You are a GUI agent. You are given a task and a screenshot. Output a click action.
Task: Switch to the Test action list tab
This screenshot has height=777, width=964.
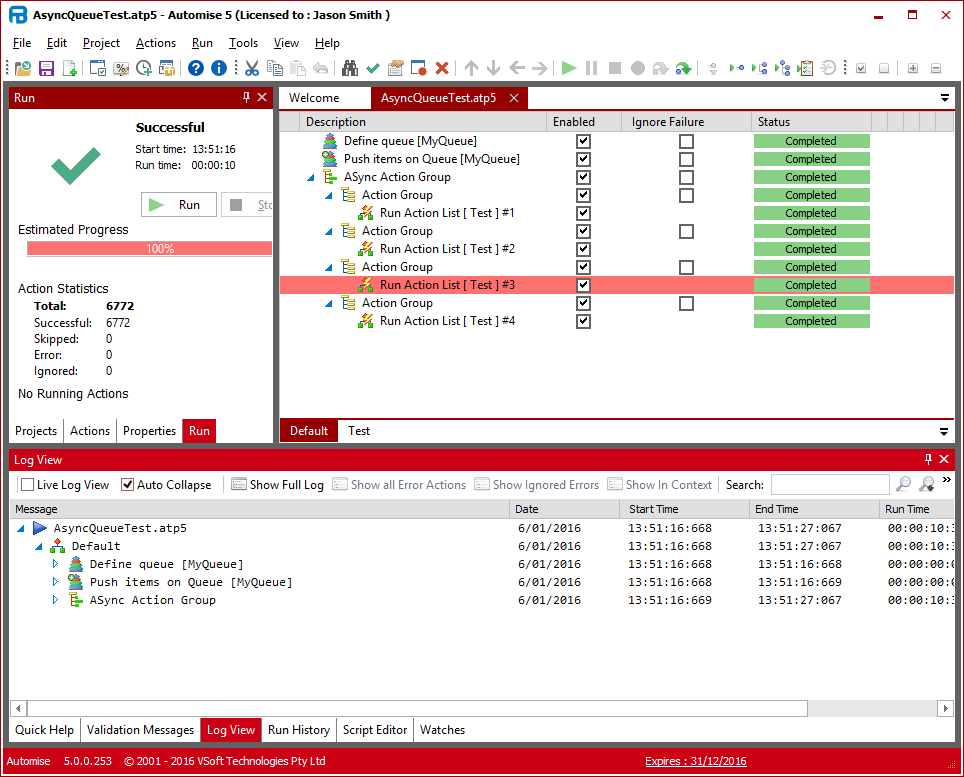pyautogui.click(x=359, y=431)
